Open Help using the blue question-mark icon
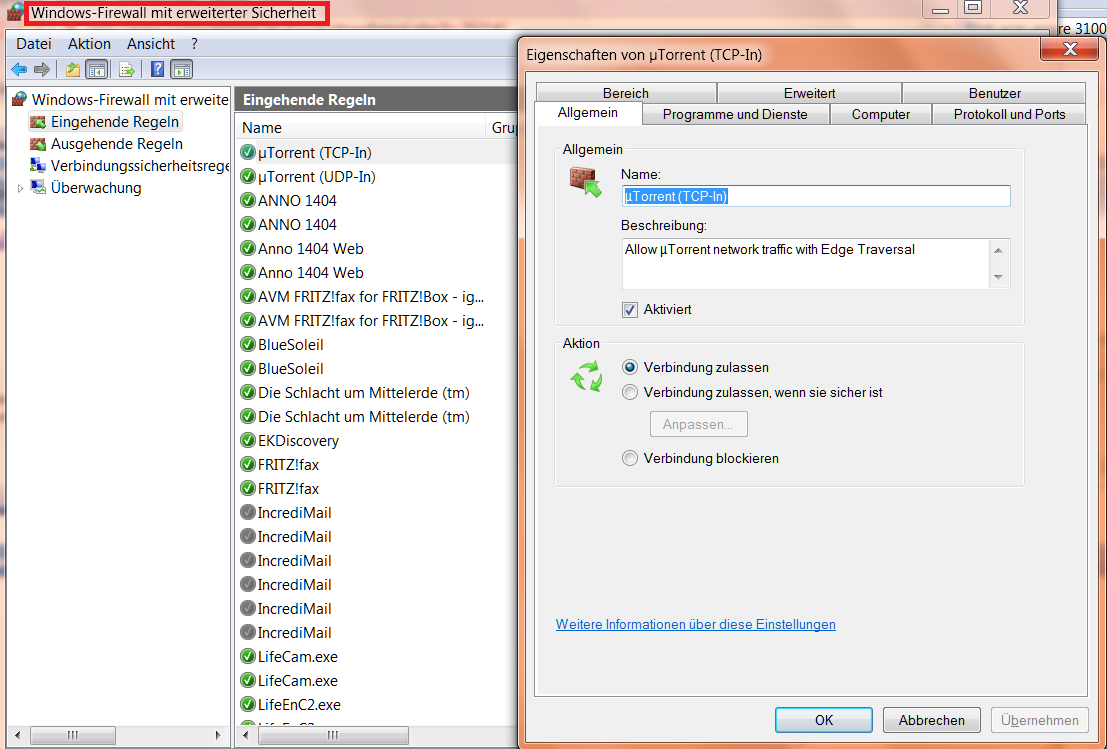Image resolution: width=1107 pixels, height=749 pixels. pos(157,69)
